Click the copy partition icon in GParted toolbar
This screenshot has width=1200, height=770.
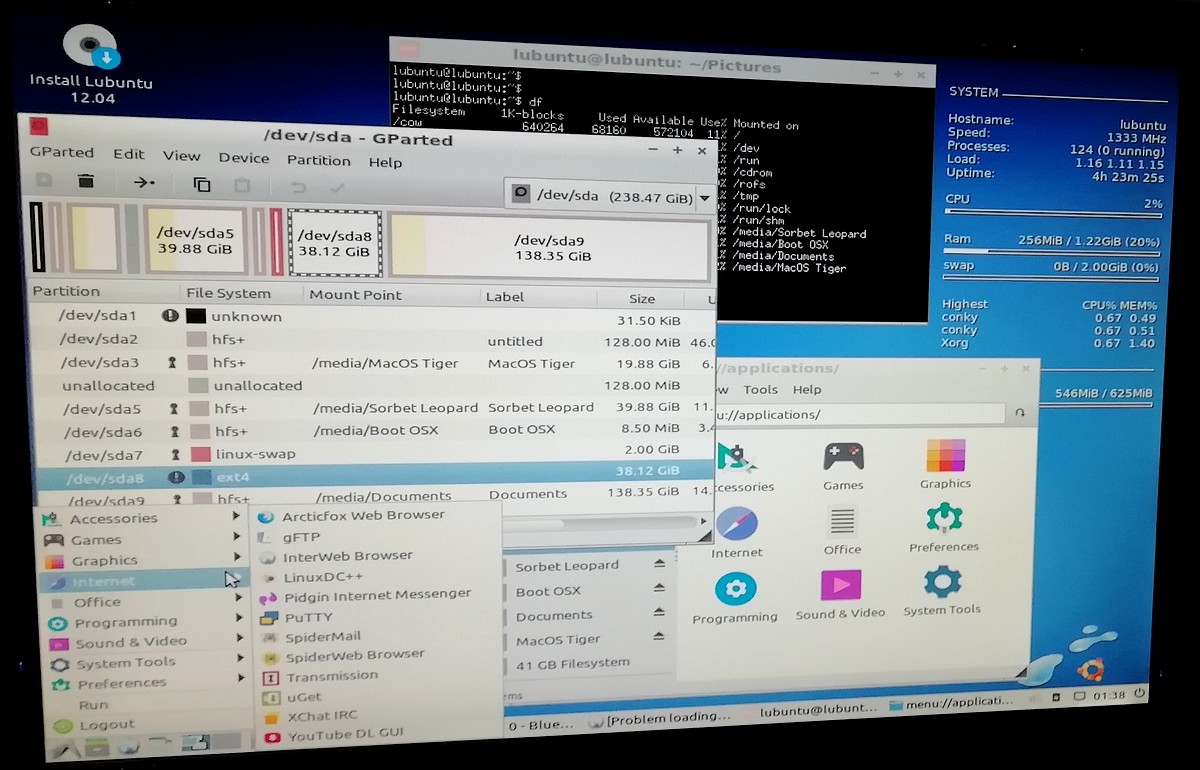(202, 184)
